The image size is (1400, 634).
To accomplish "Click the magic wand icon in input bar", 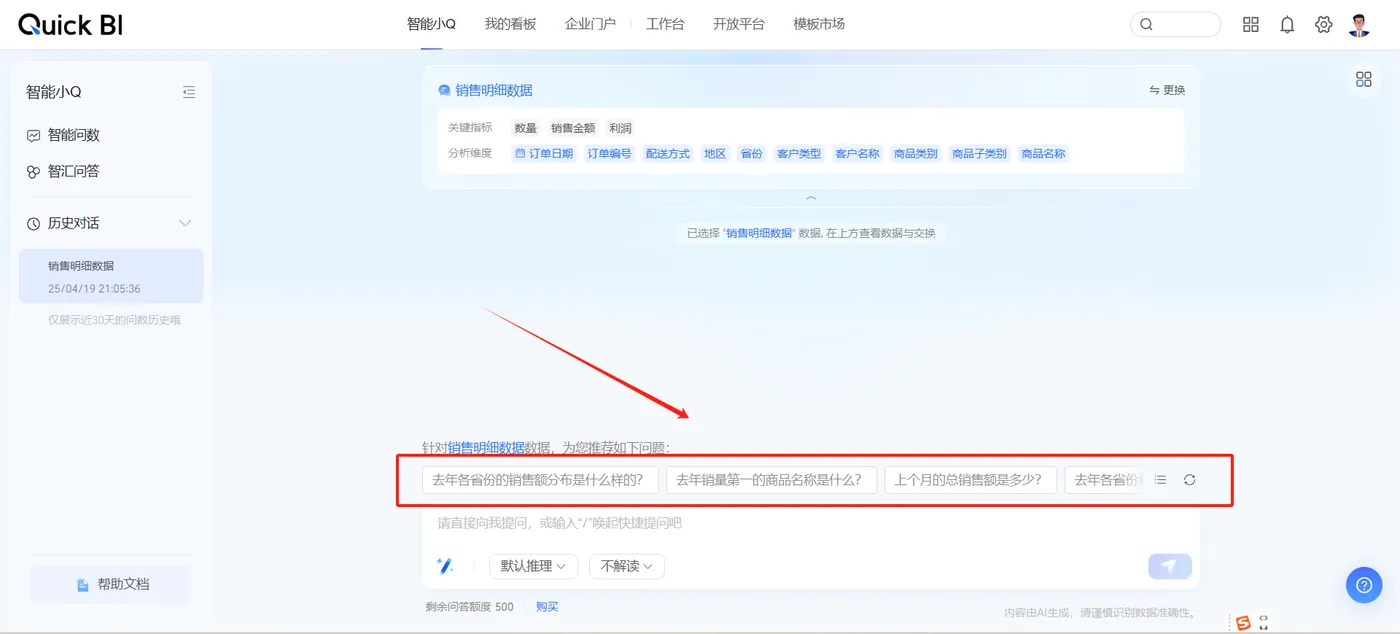I will coord(445,566).
